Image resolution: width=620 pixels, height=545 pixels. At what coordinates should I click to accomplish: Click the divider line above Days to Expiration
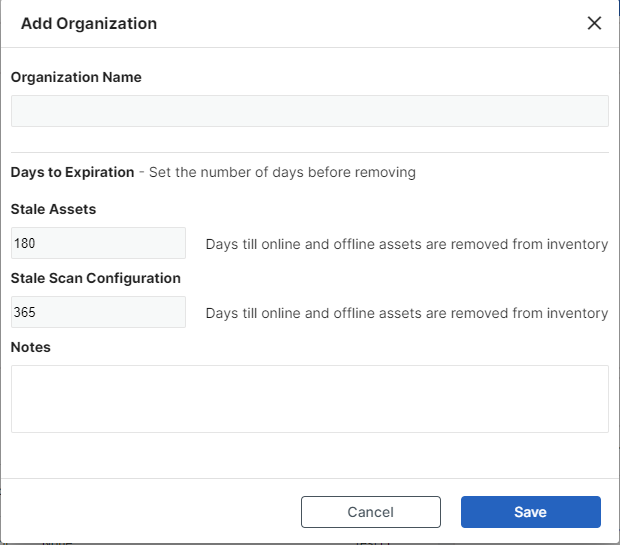tap(309, 152)
